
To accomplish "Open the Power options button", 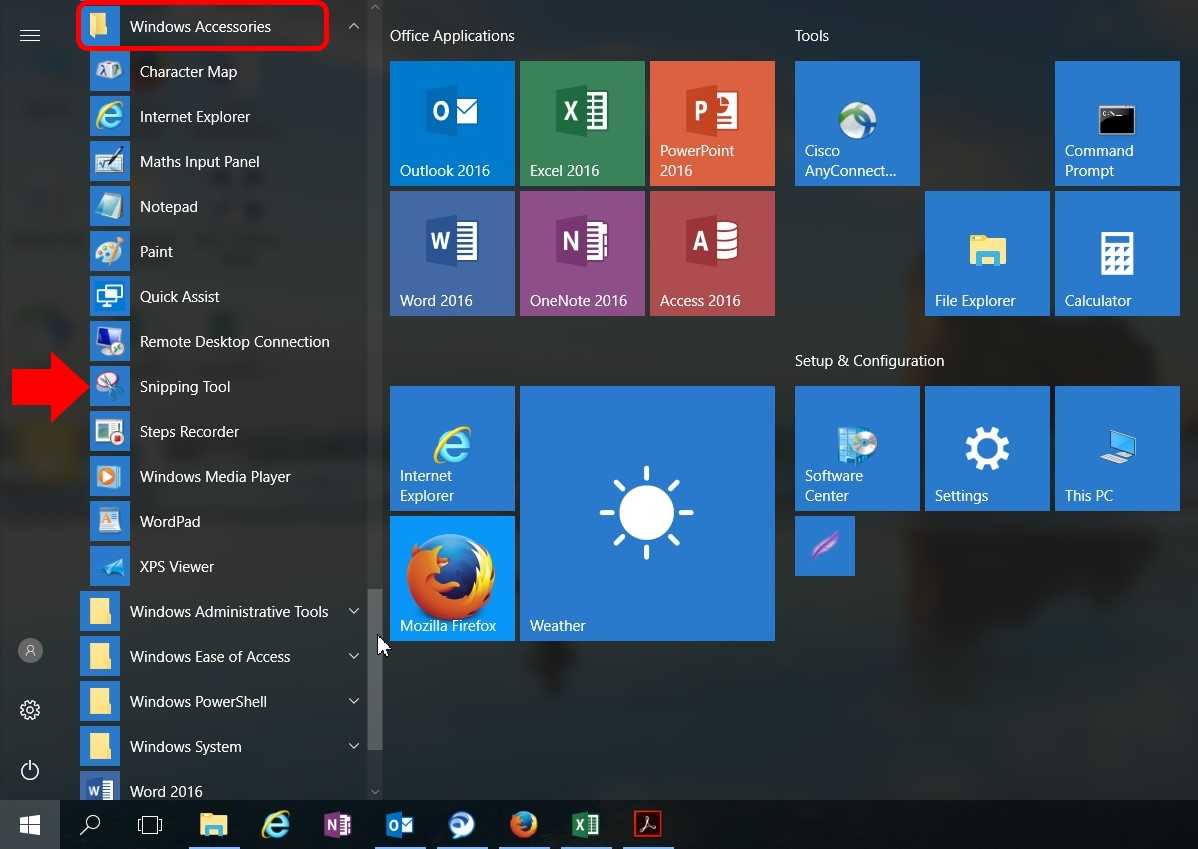I will [x=30, y=770].
